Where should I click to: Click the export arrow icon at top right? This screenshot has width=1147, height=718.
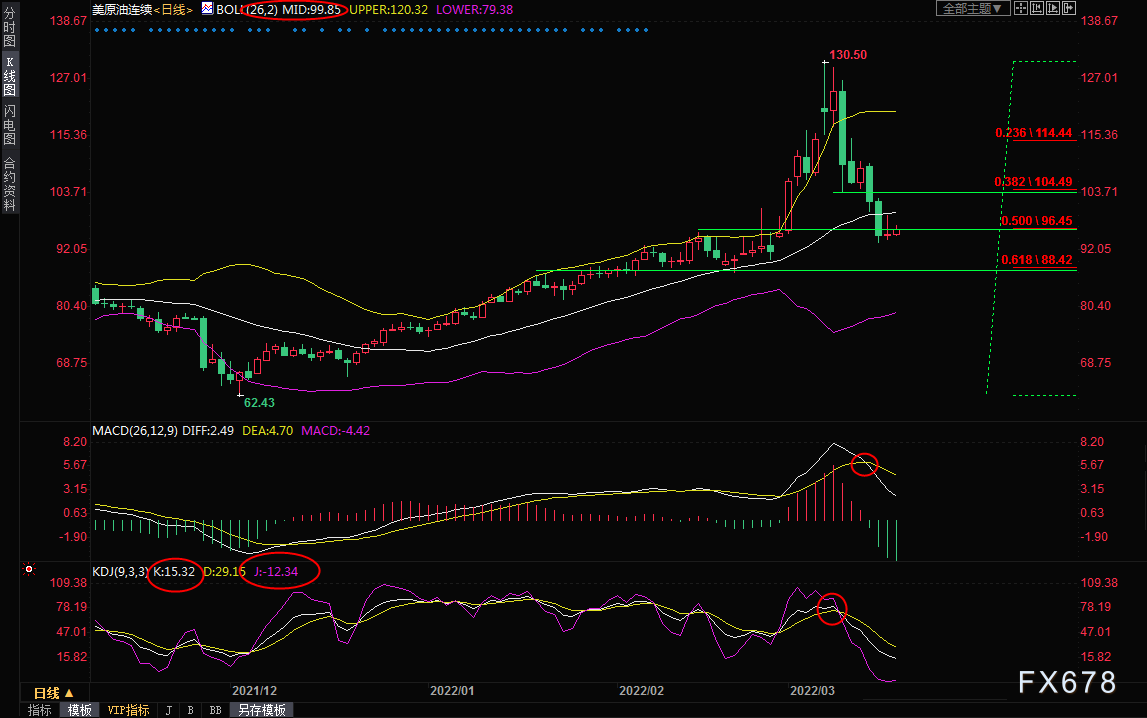1069,9
